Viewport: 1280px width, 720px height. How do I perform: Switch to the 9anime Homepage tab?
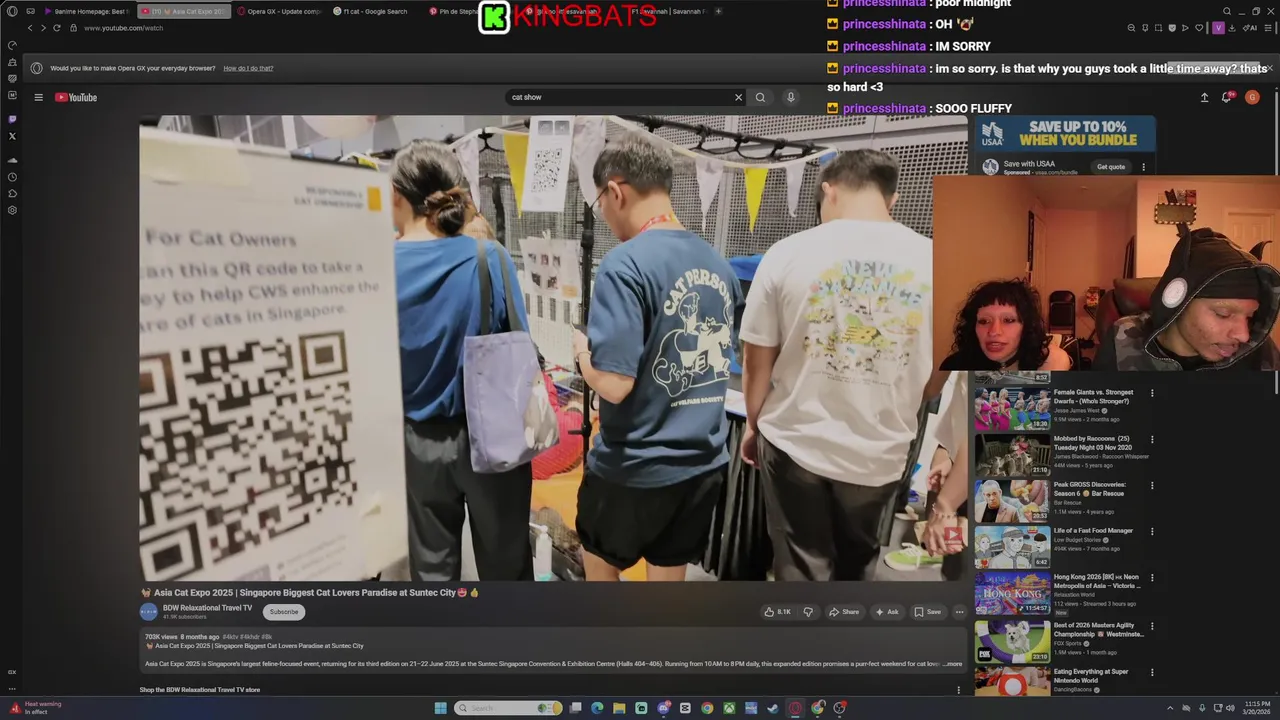pos(86,11)
